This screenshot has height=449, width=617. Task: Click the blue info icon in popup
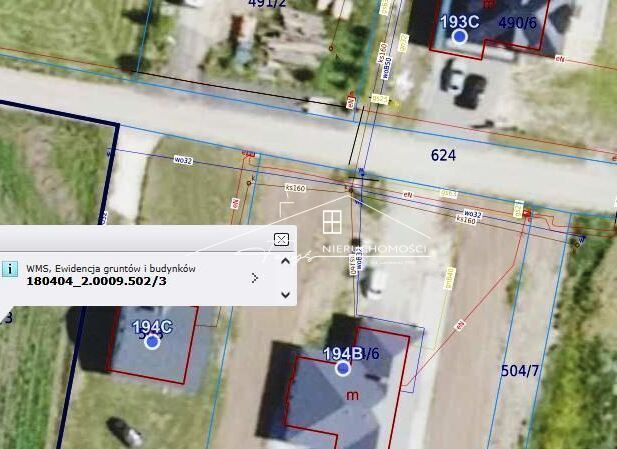[x=9, y=268]
